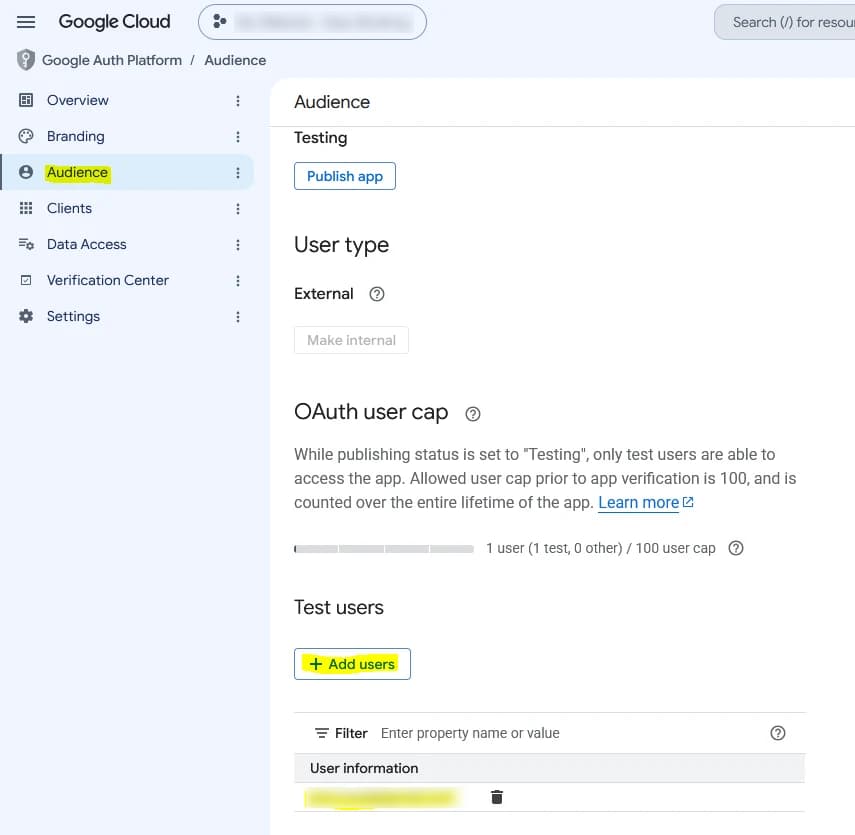Open the hamburger navigation menu

click(26, 22)
